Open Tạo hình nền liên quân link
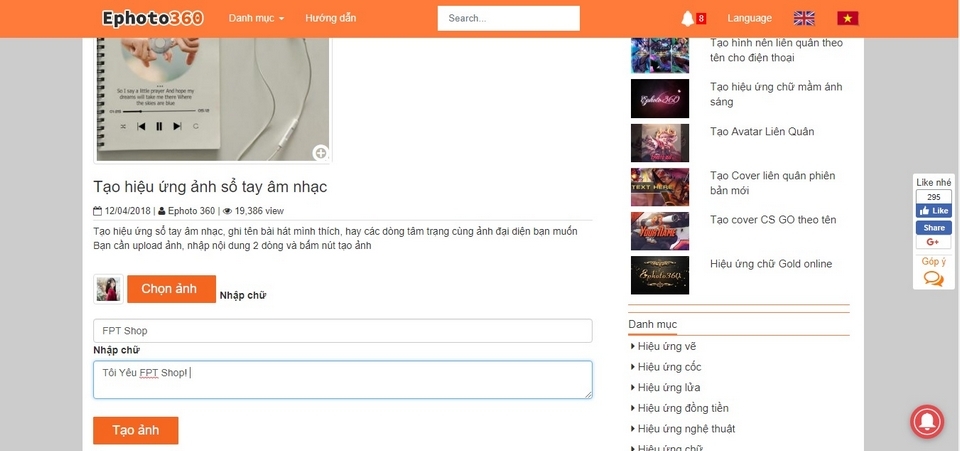The image size is (960, 451). [776, 50]
